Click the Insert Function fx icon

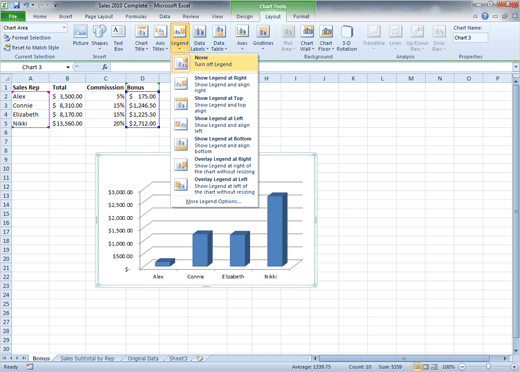tap(105, 67)
